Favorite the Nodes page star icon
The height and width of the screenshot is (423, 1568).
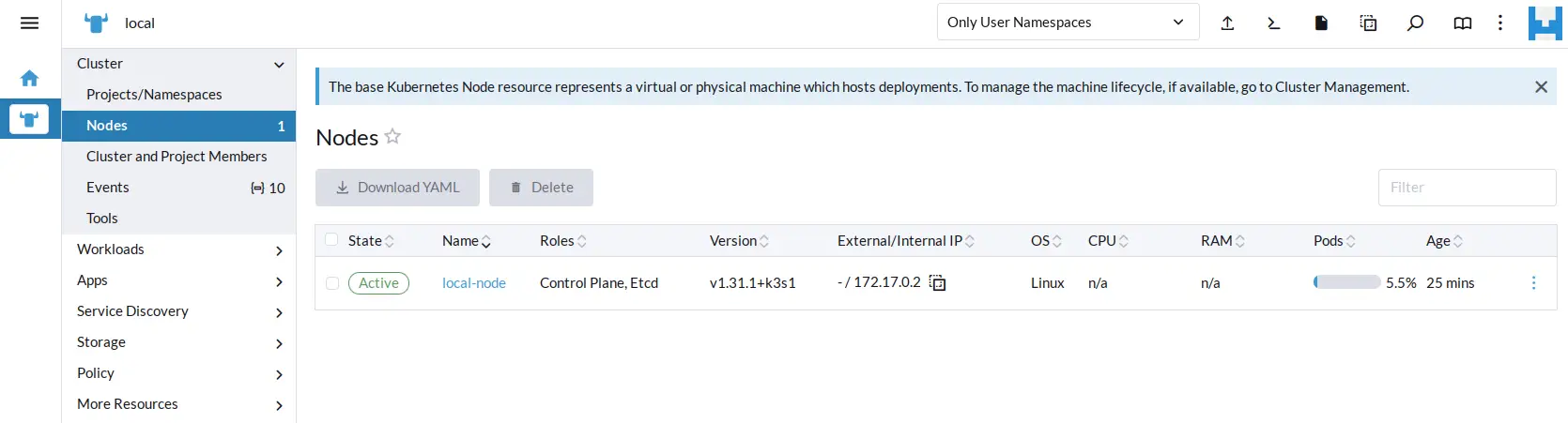392,137
